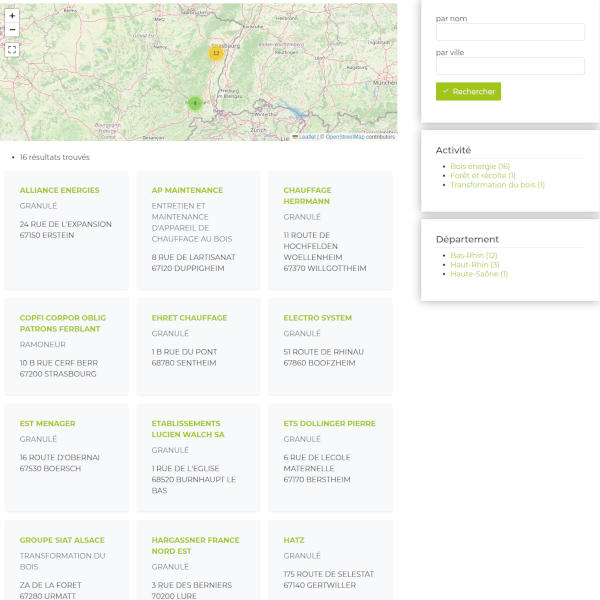This screenshot has height=600, width=600.
Task: Open ETABLISSEMENTS LUCIEN WALCH SA listing
Action: click(188, 429)
